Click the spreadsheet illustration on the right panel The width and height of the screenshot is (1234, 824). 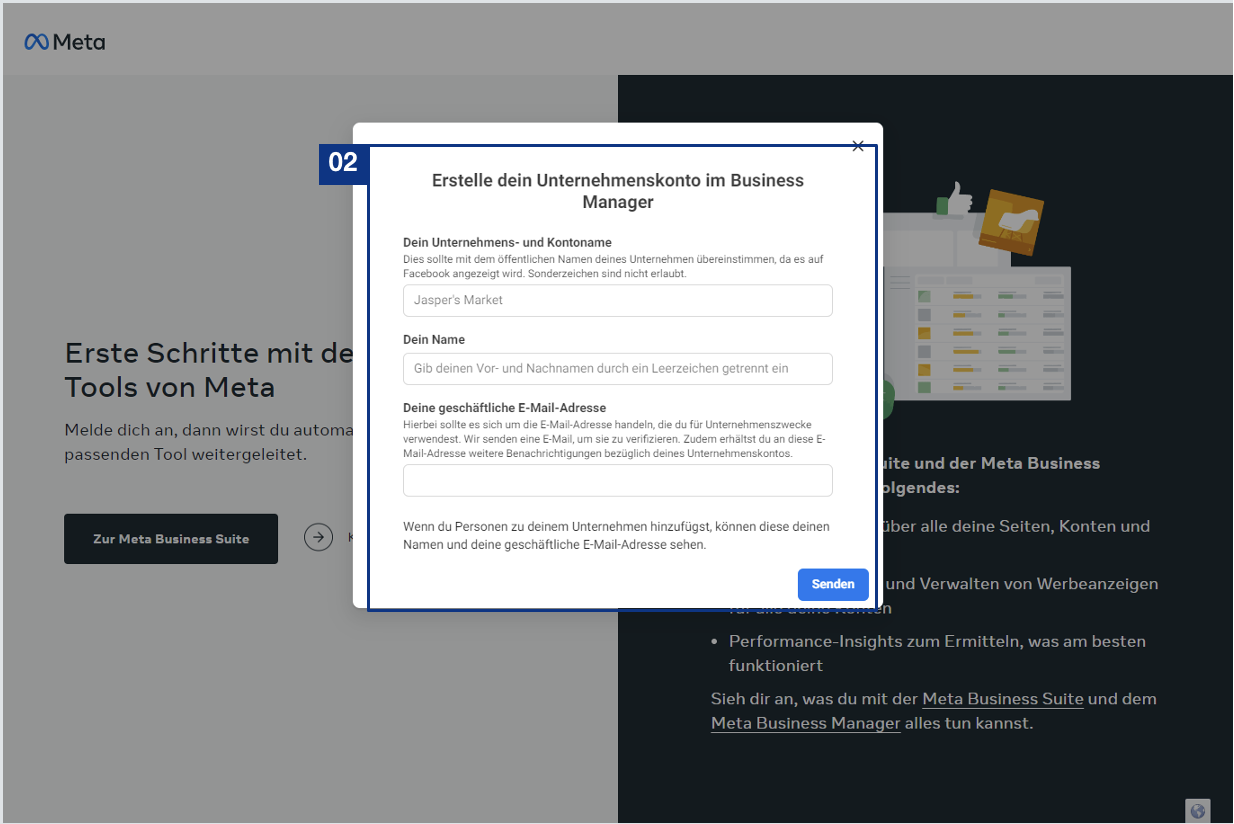[x=990, y=330]
